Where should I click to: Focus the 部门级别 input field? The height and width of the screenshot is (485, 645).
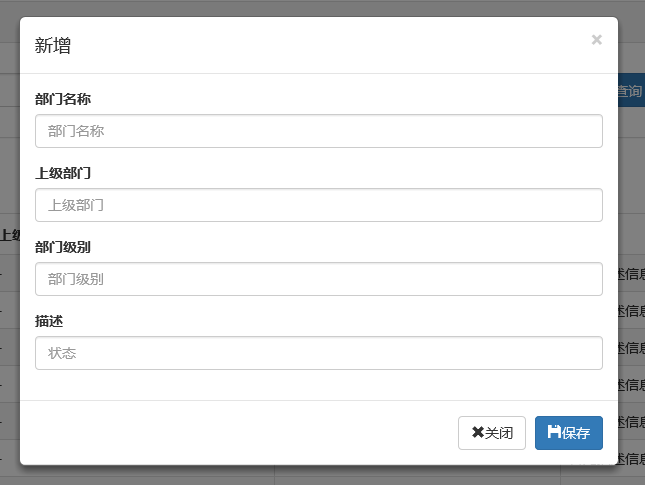tap(318, 279)
